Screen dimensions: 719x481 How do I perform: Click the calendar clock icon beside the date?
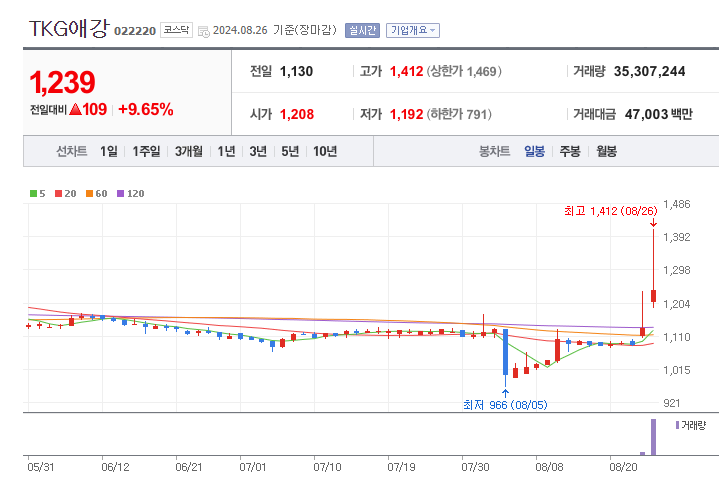pos(204,31)
